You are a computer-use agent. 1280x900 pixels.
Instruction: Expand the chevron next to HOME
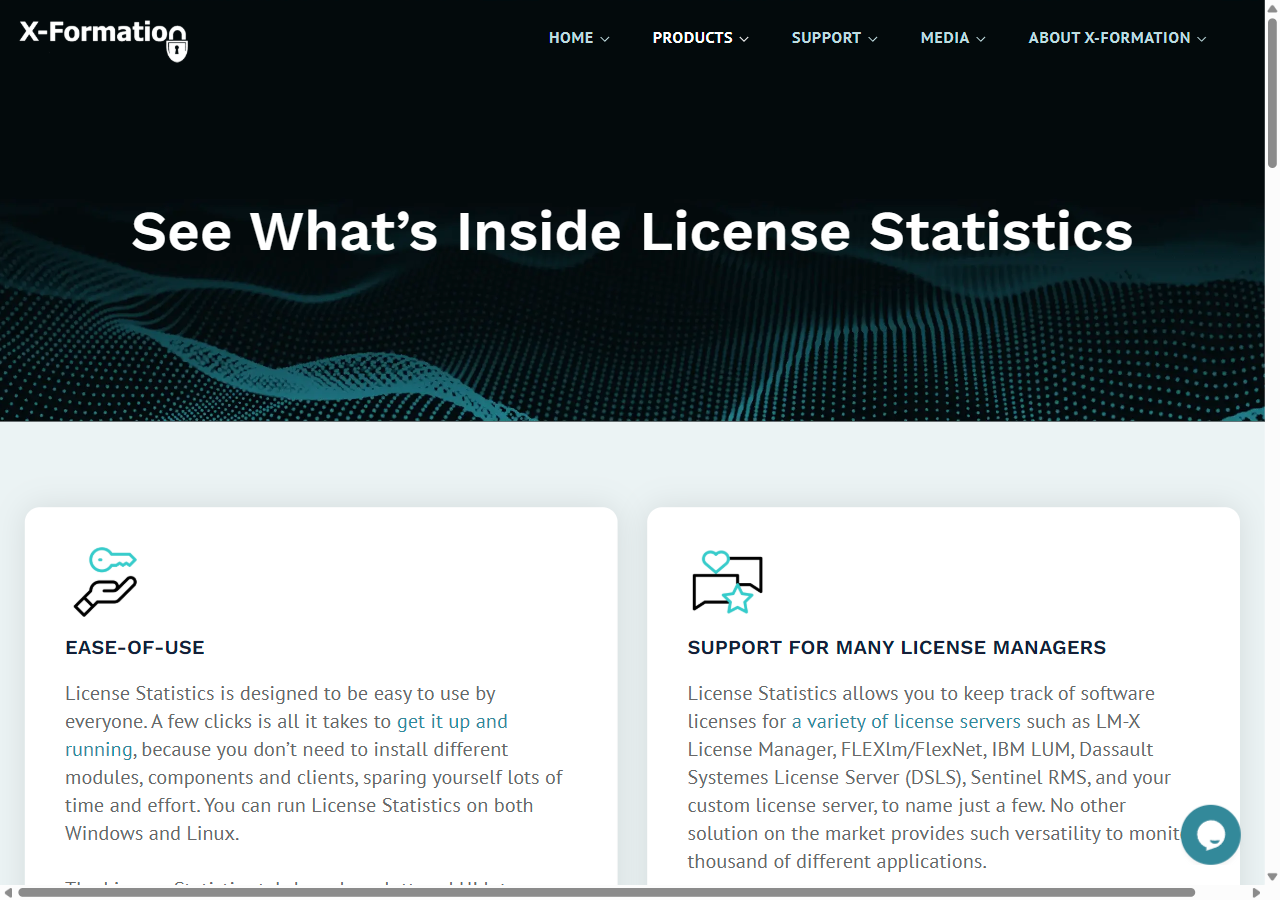click(604, 39)
